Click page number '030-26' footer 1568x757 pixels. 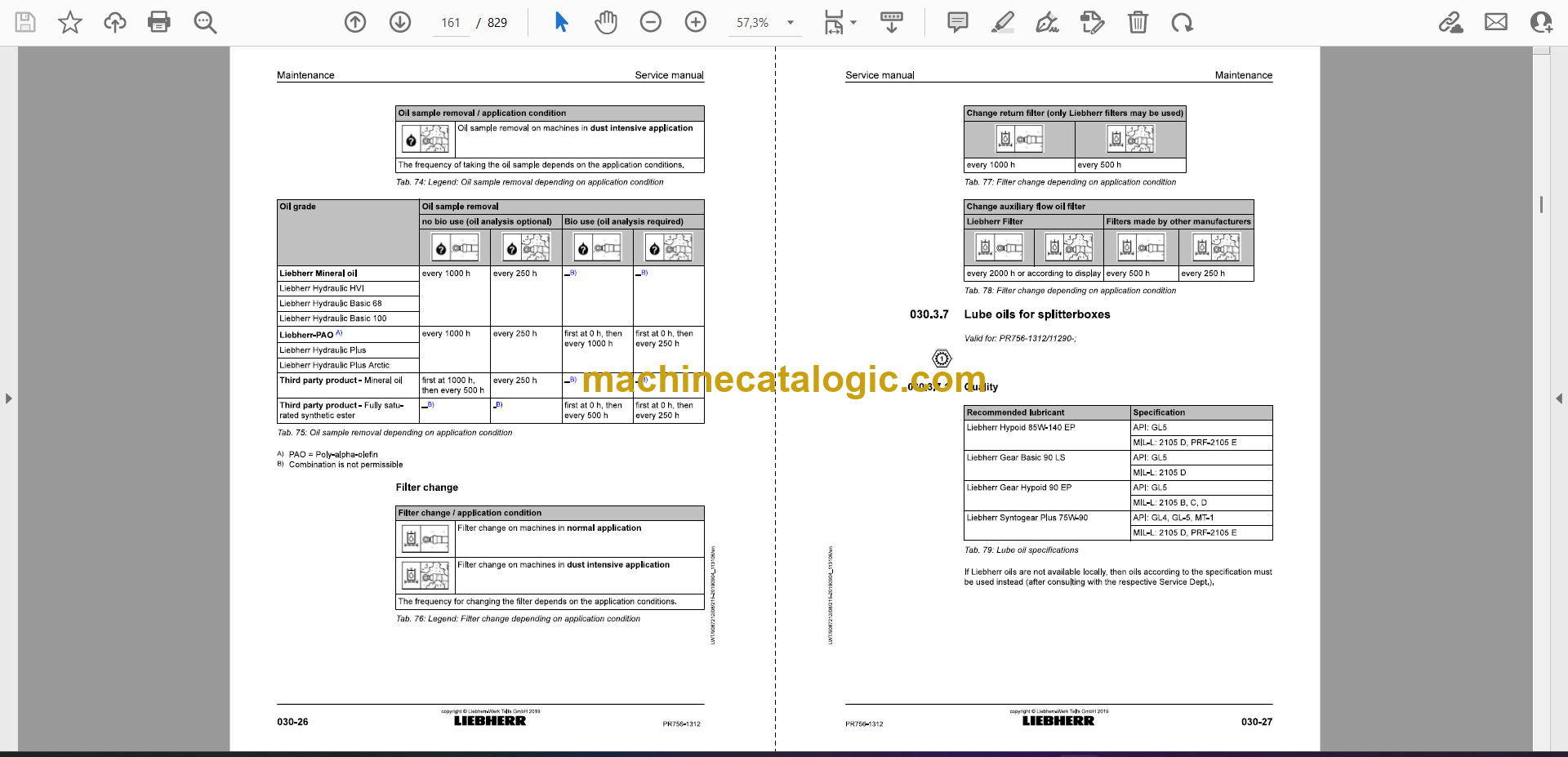click(x=292, y=722)
